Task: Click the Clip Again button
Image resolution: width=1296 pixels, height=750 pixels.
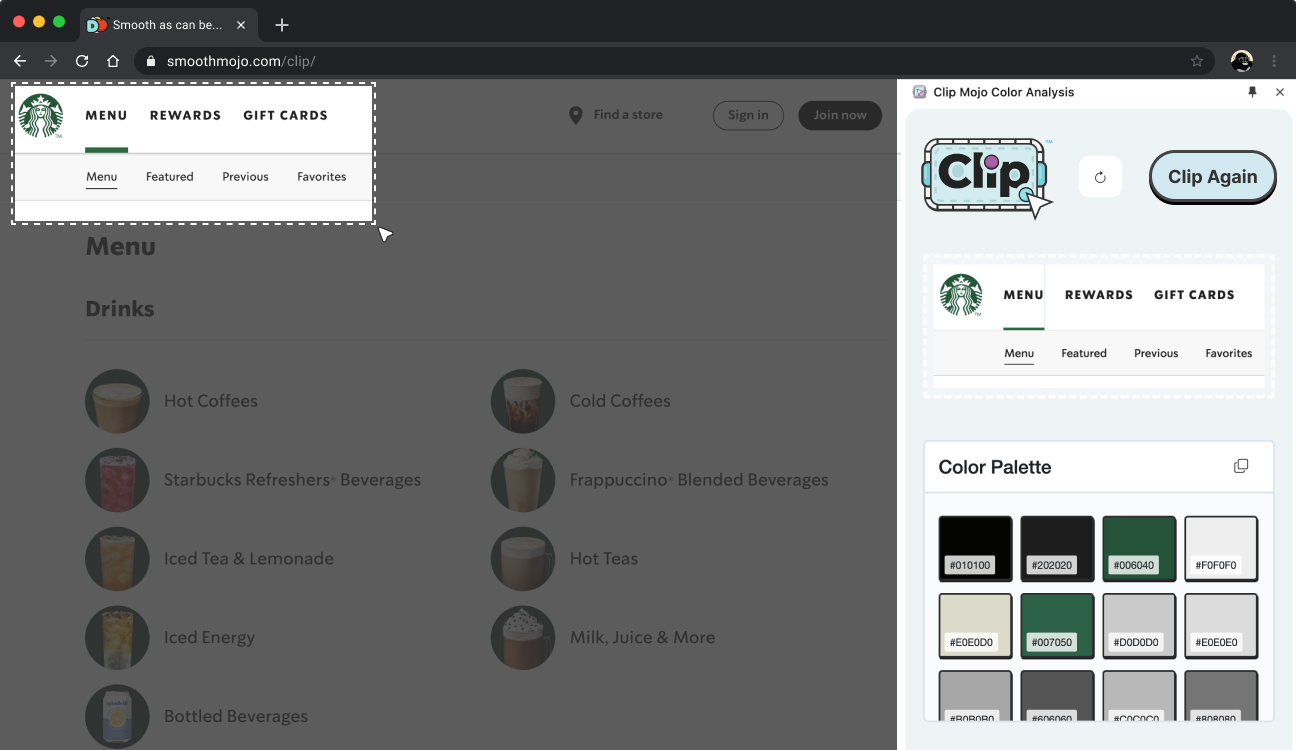Action: [x=1212, y=177]
